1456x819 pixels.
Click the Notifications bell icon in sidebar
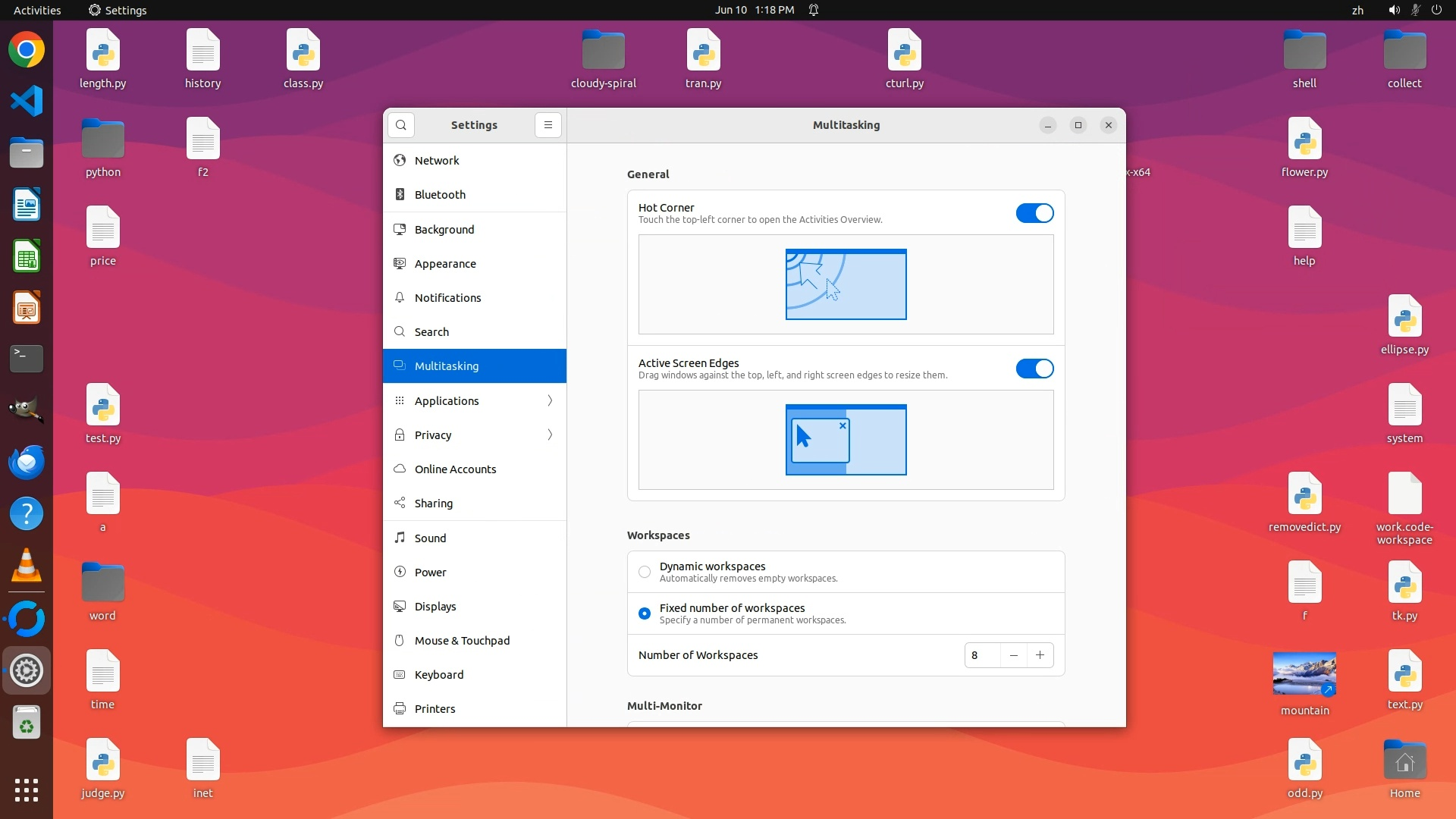pyautogui.click(x=400, y=298)
